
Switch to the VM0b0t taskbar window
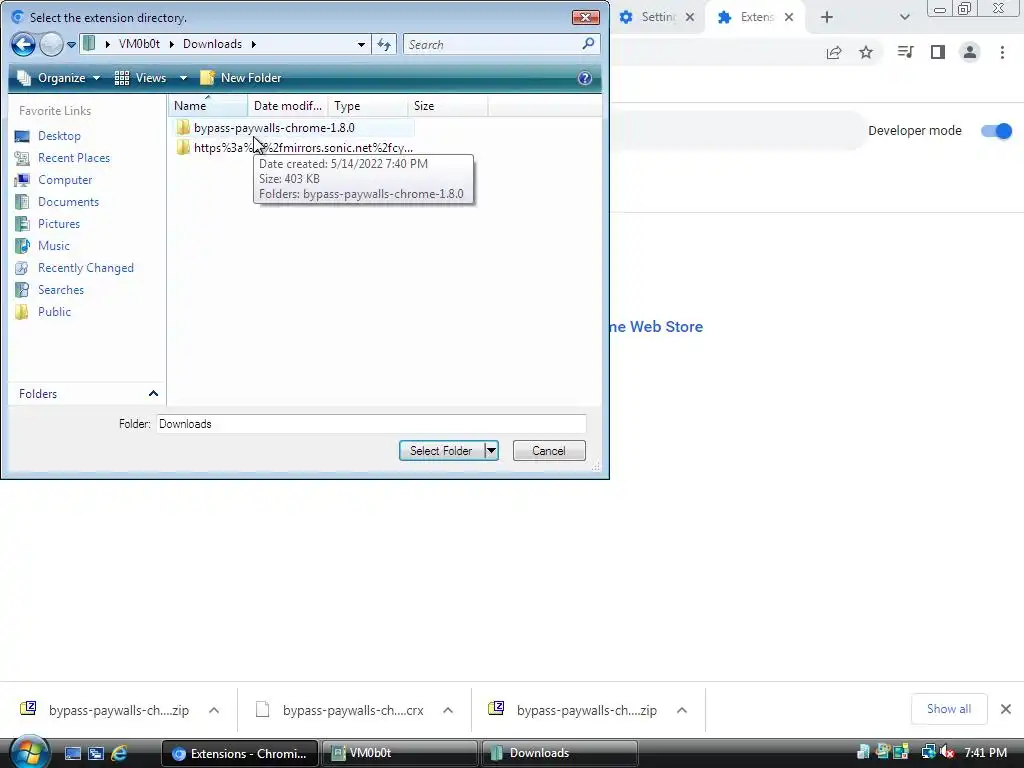pos(400,753)
